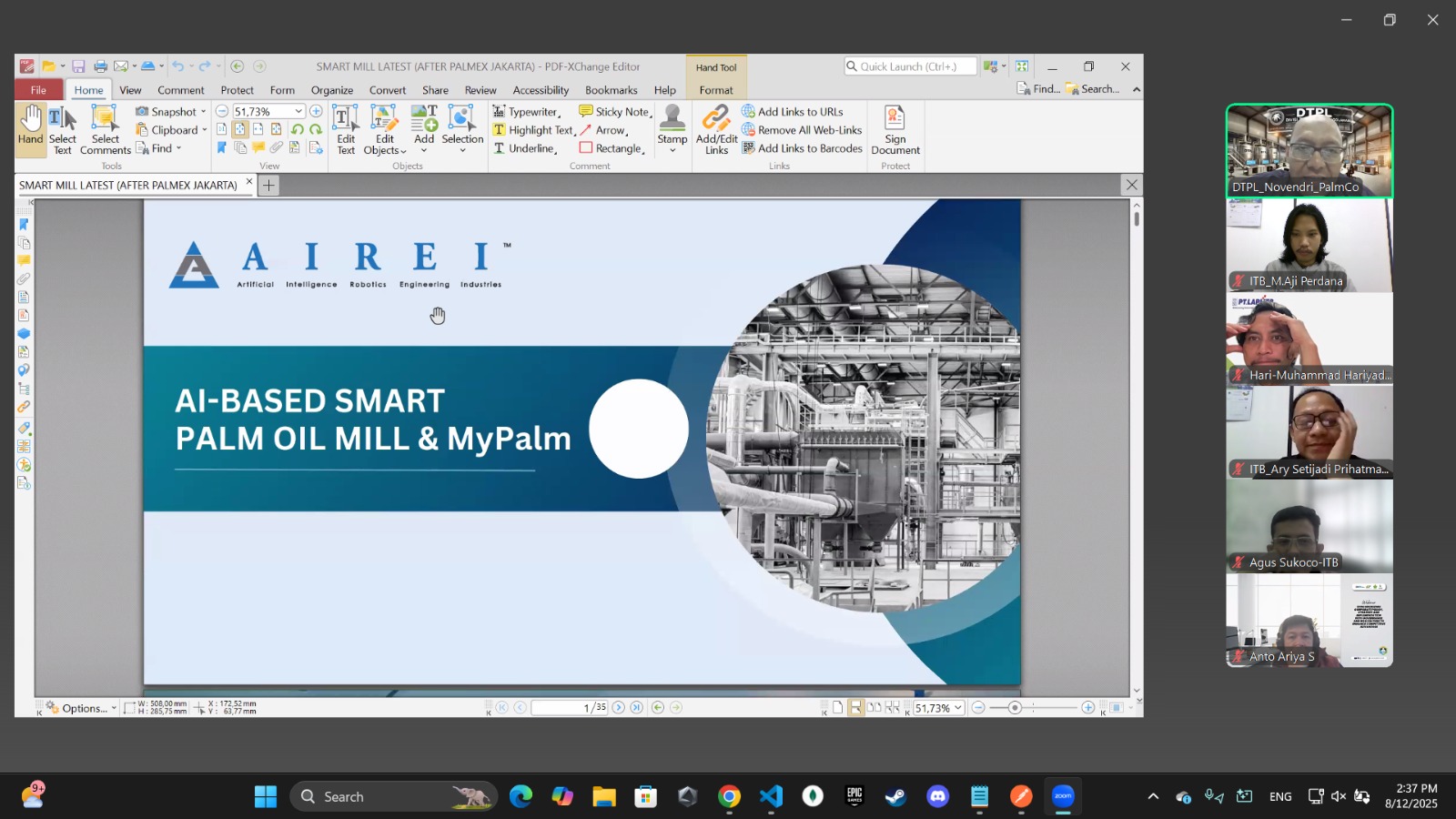Activate the Select Text tool
This screenshot has width=1456, height=819.
tap(62, 129)
